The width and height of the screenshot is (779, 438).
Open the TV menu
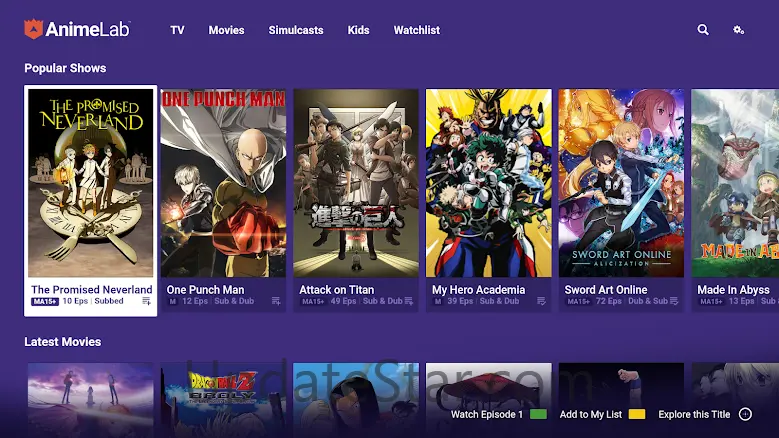[x=177, y=30]
